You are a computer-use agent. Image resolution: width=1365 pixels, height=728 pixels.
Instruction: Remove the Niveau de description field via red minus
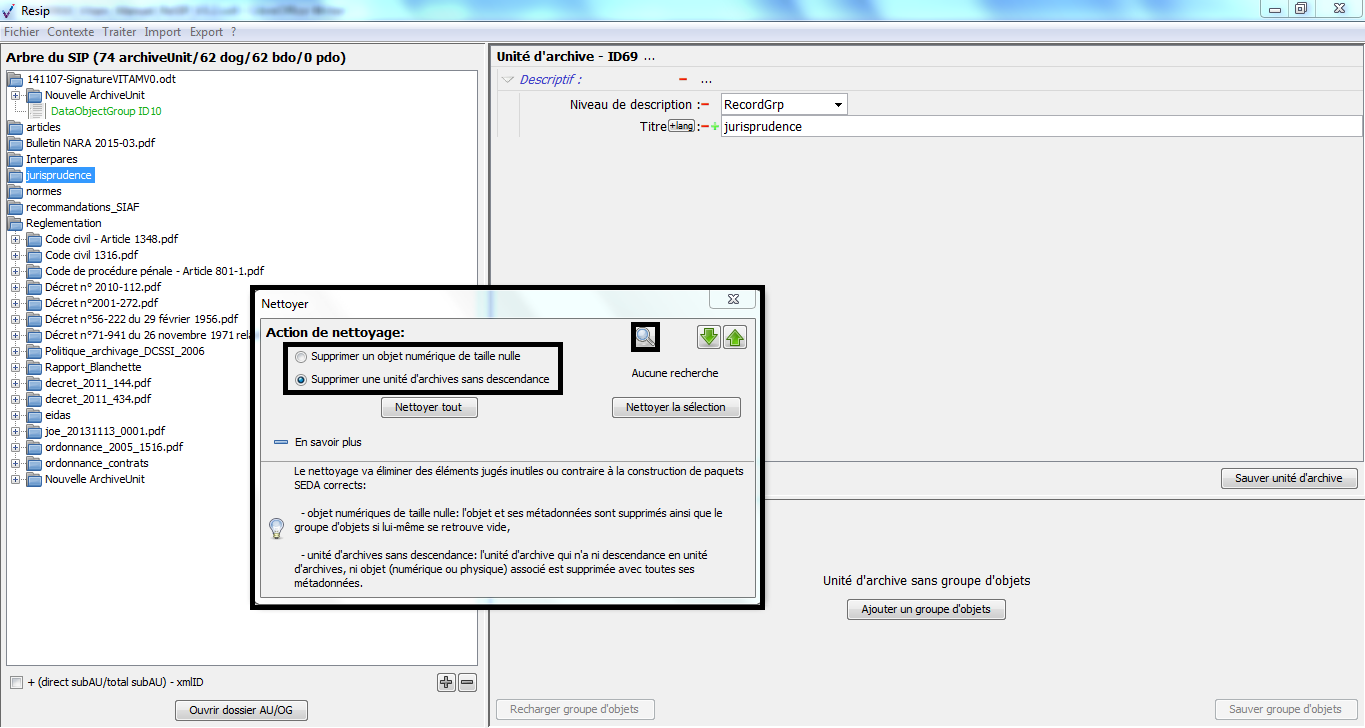click(705, 105)
